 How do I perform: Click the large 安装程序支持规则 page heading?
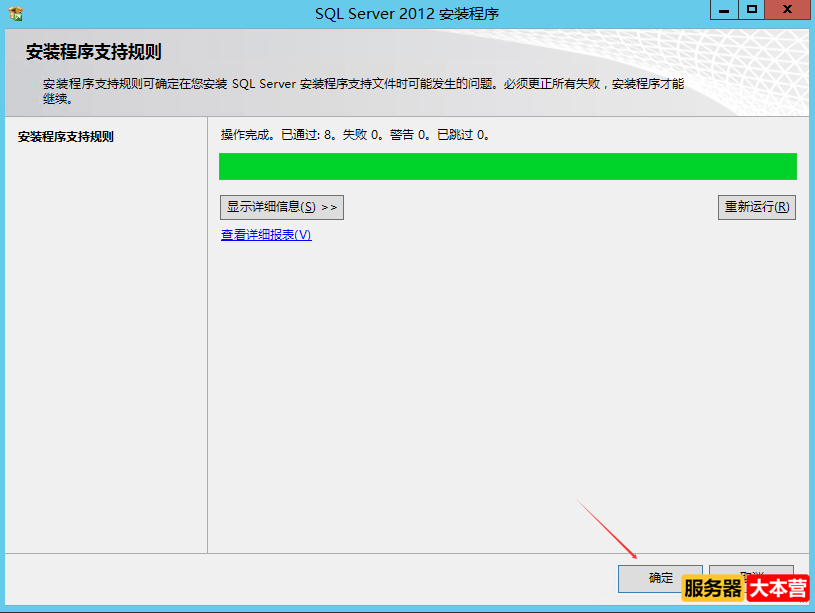[94, 52]
